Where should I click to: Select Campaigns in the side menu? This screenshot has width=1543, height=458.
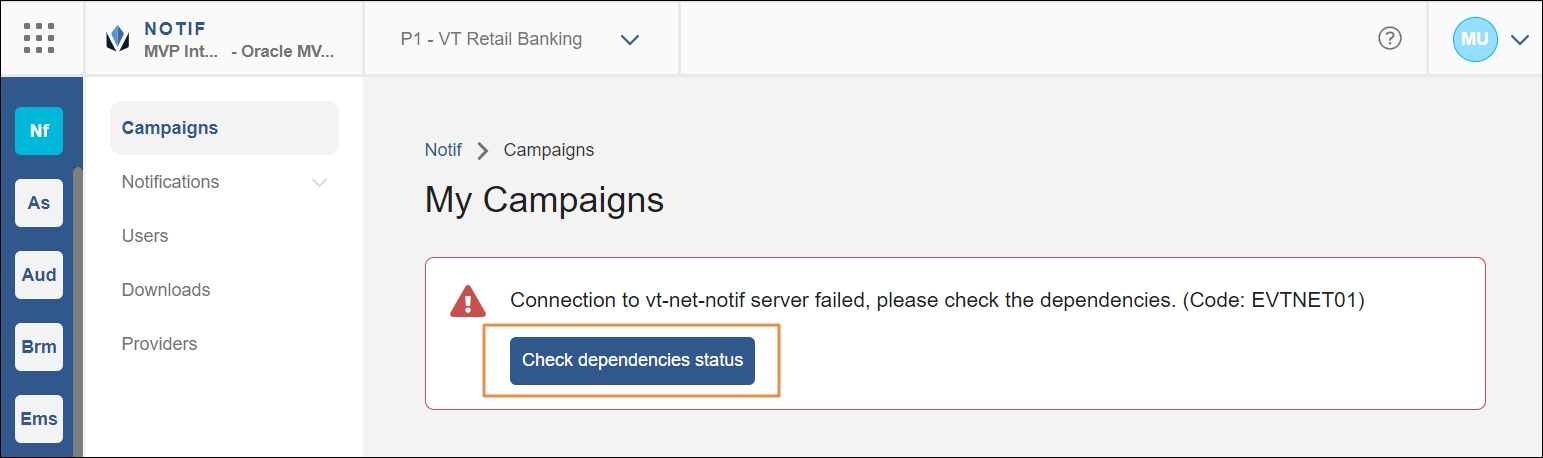click(x=170, y=128)
